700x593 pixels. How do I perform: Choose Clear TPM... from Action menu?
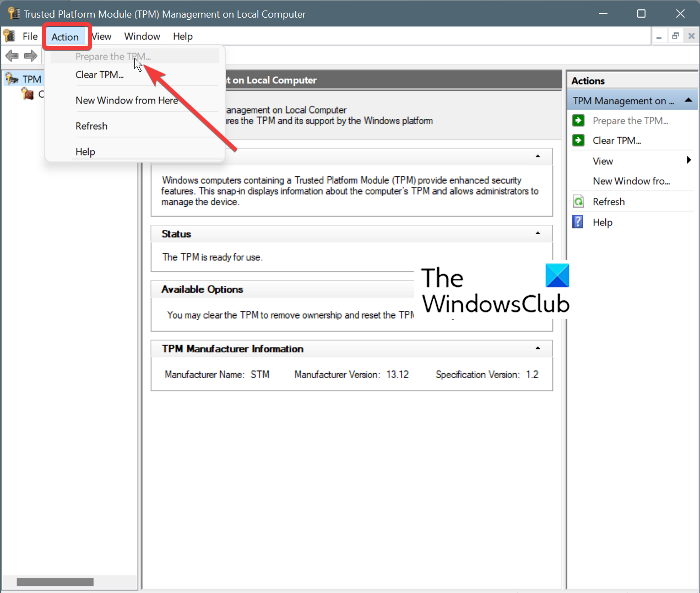99,75
